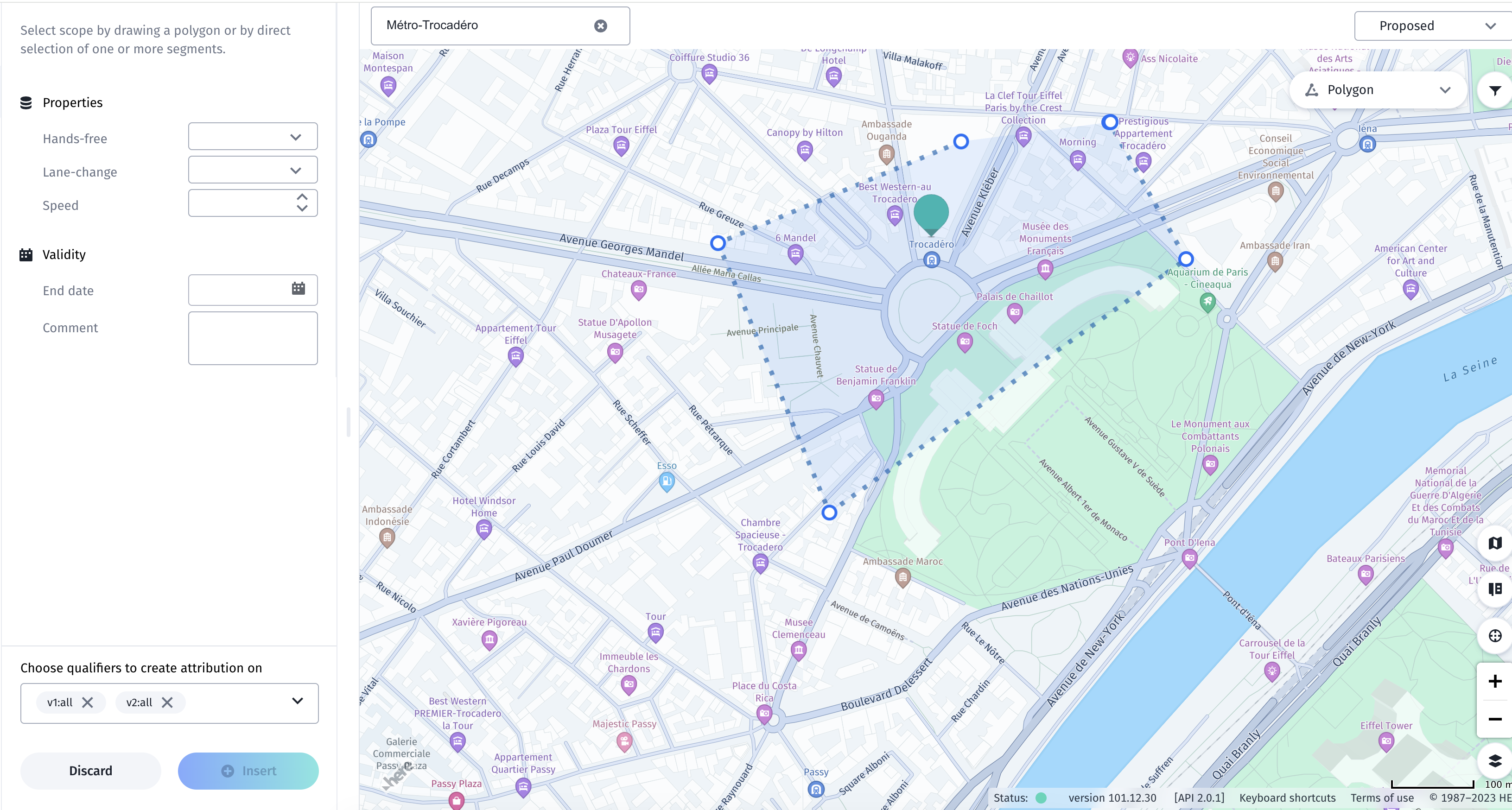
Task: Click the Carrousel de la Tour Eiffel marker
Action: pos(1272,671)
